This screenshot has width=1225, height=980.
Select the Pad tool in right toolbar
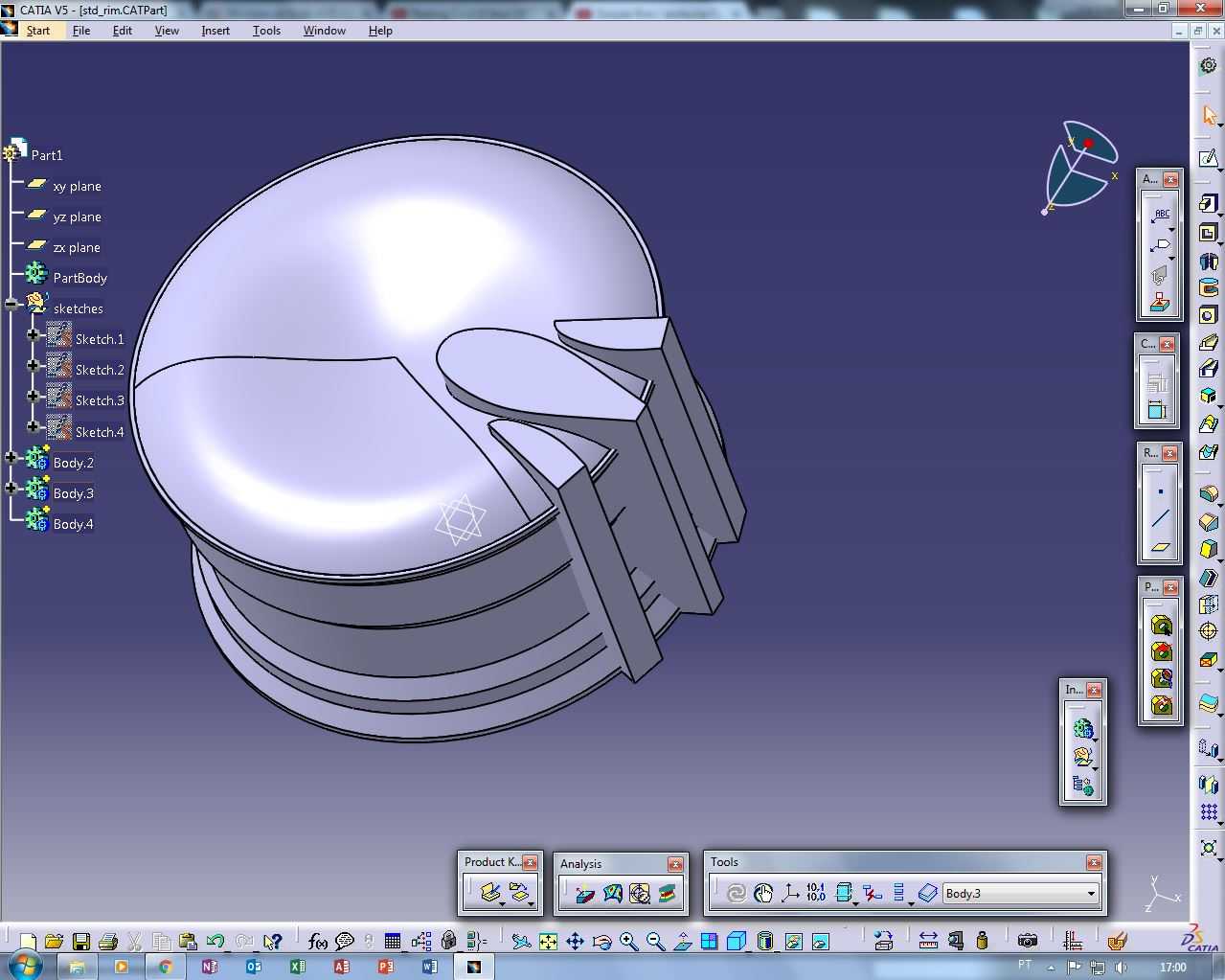(x=1209, y=204)
